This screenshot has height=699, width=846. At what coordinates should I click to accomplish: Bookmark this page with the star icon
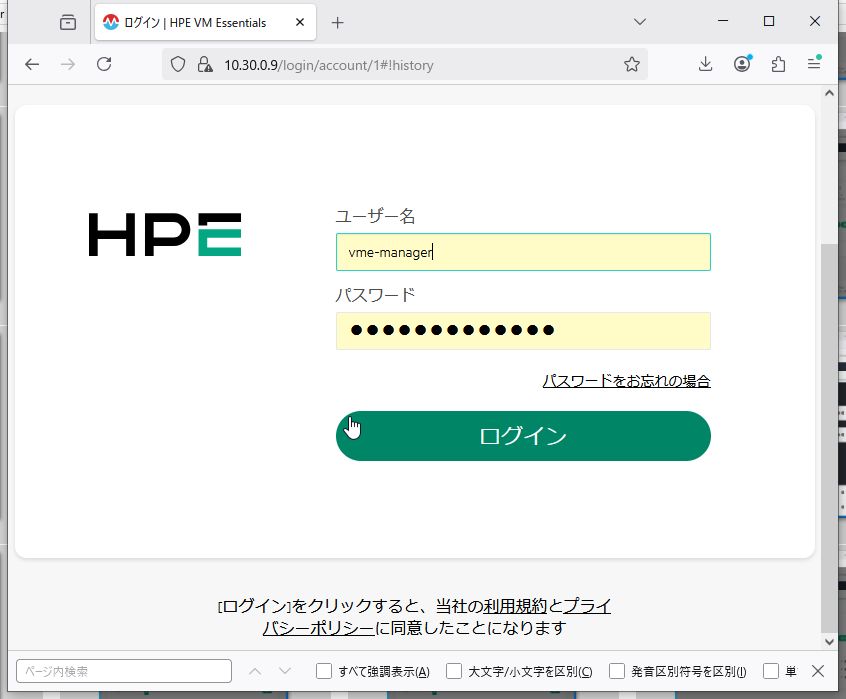[631, 64]
